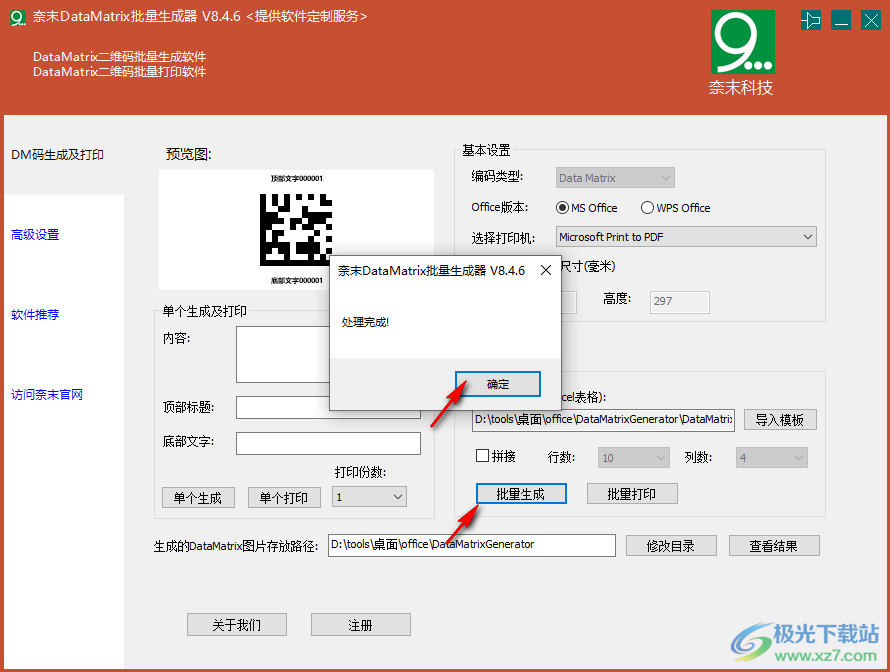Click the 导入模板 button
This screenshot has width=890, height=672.
coord(780,420)
